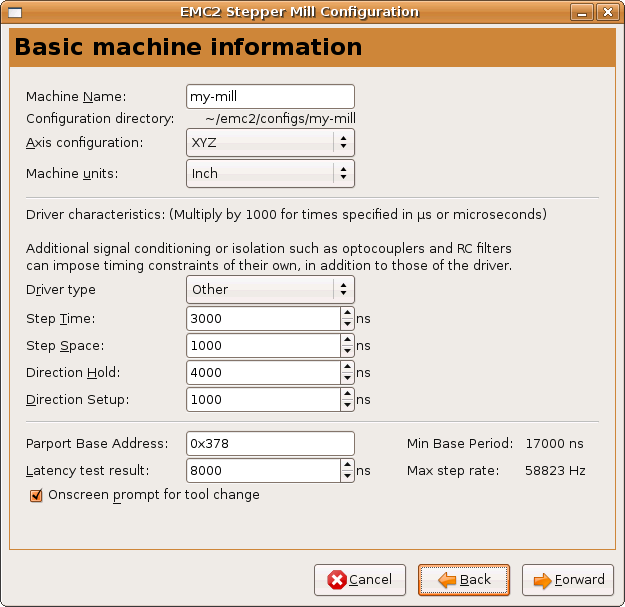The width and height of the screenshot is (625, 607).
Task: Click the Axis configuration label
Action: click(85, 142)
